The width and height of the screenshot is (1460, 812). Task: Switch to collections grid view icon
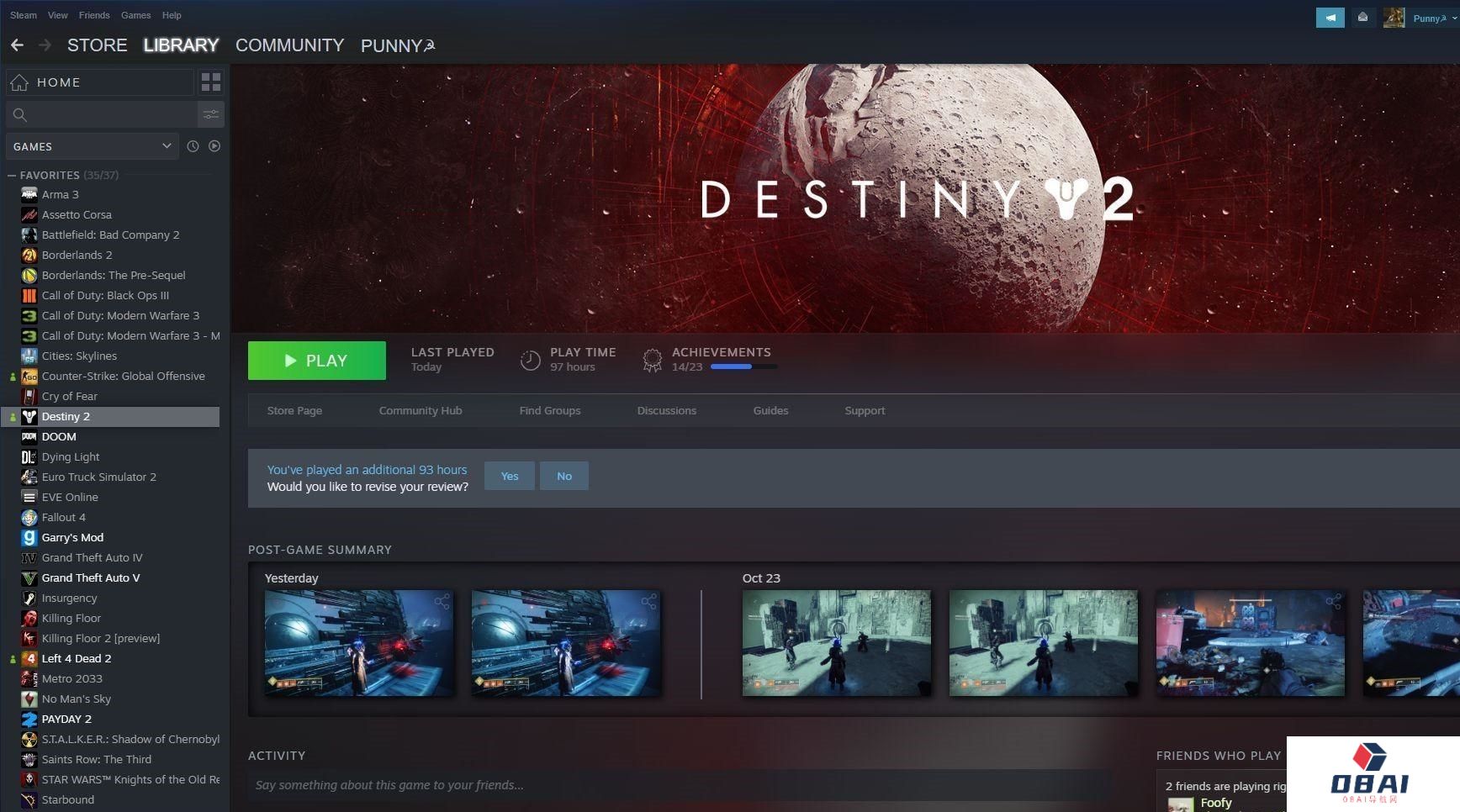(x=211, y=82)
